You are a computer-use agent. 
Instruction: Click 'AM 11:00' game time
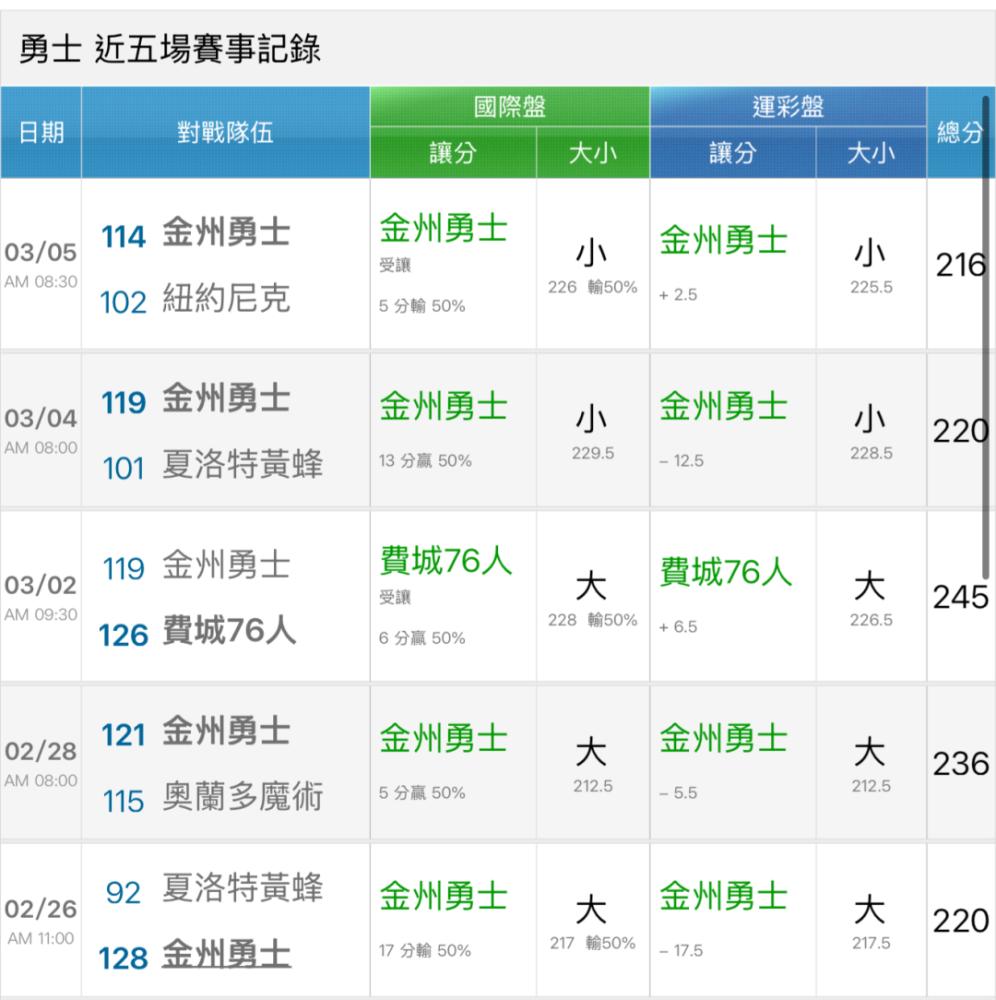pos(41,939)
